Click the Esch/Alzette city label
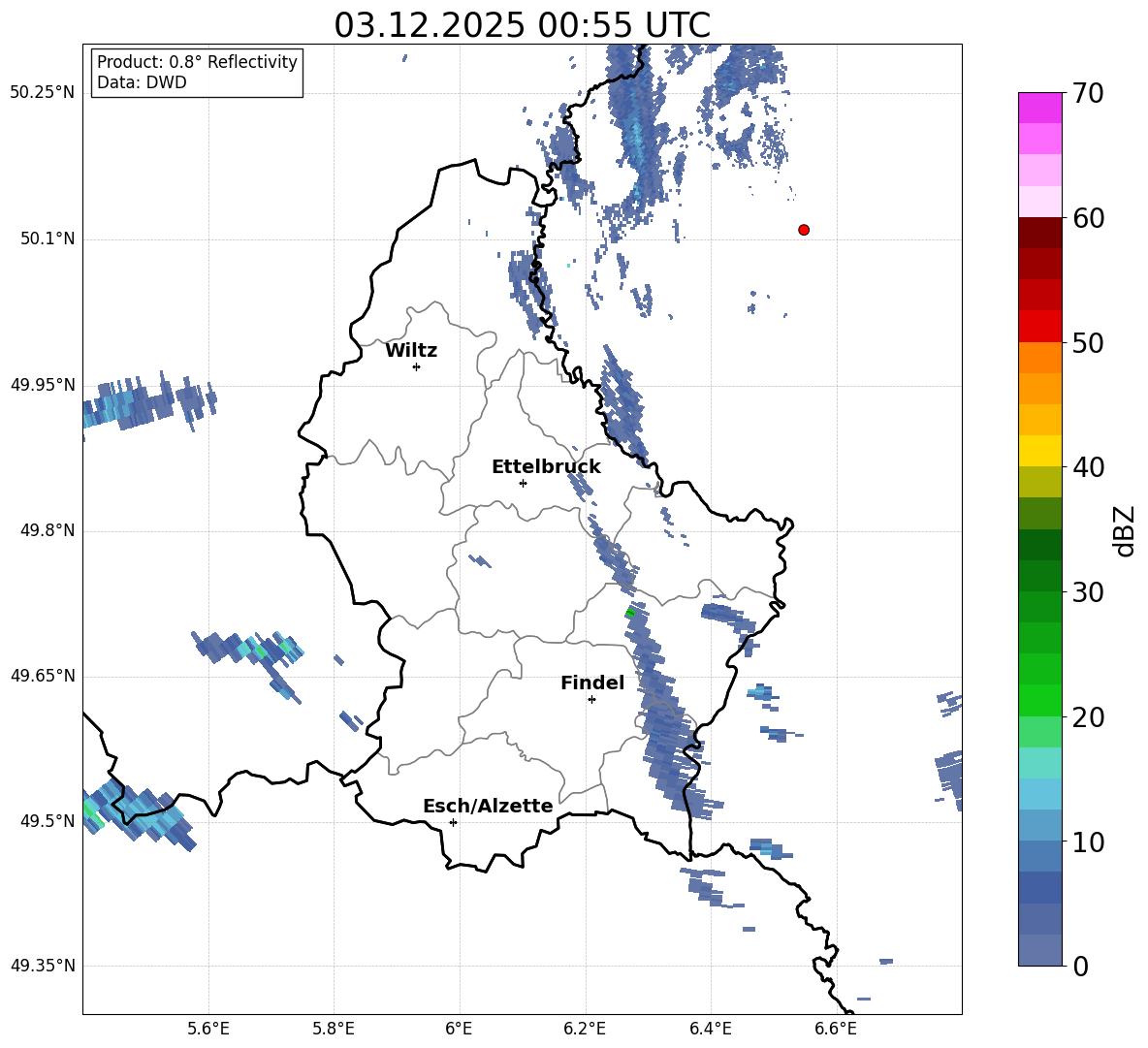 click(x=489, y=806)
